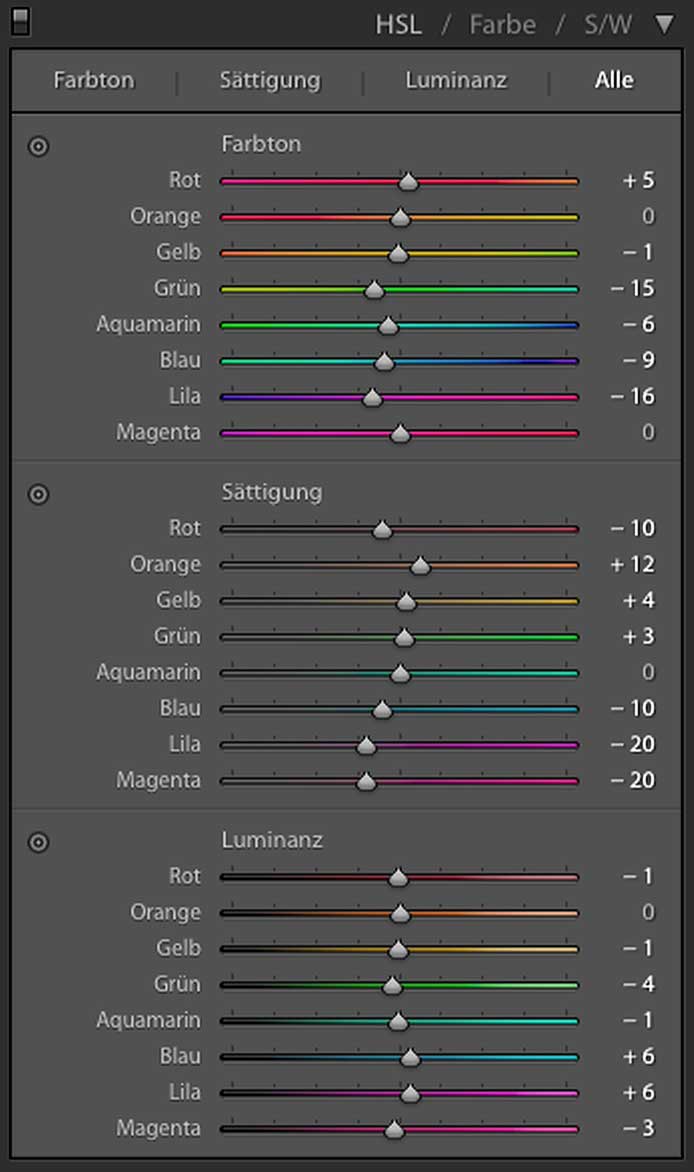The height and width of the screenshot is (1172, 694).
Task: Switch to the Farbton tab
Action: click(x=94, y=80)
